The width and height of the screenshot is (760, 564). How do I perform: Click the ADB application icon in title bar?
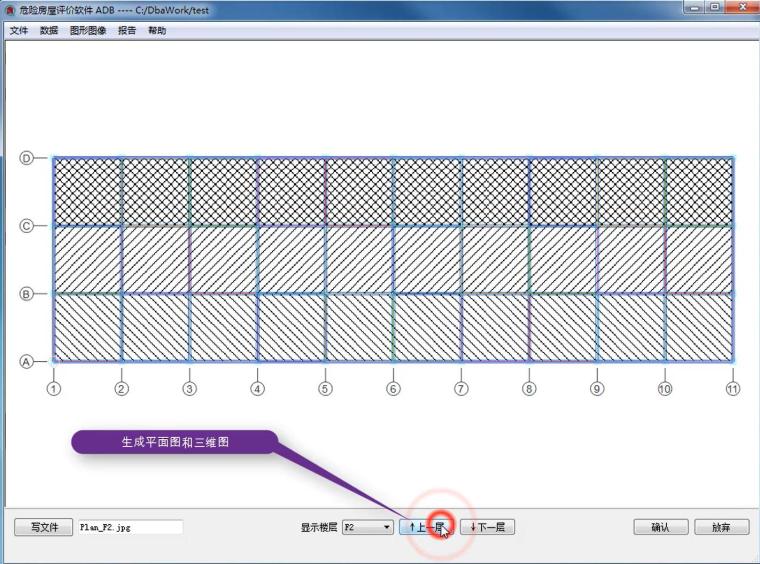click(10, 10)
